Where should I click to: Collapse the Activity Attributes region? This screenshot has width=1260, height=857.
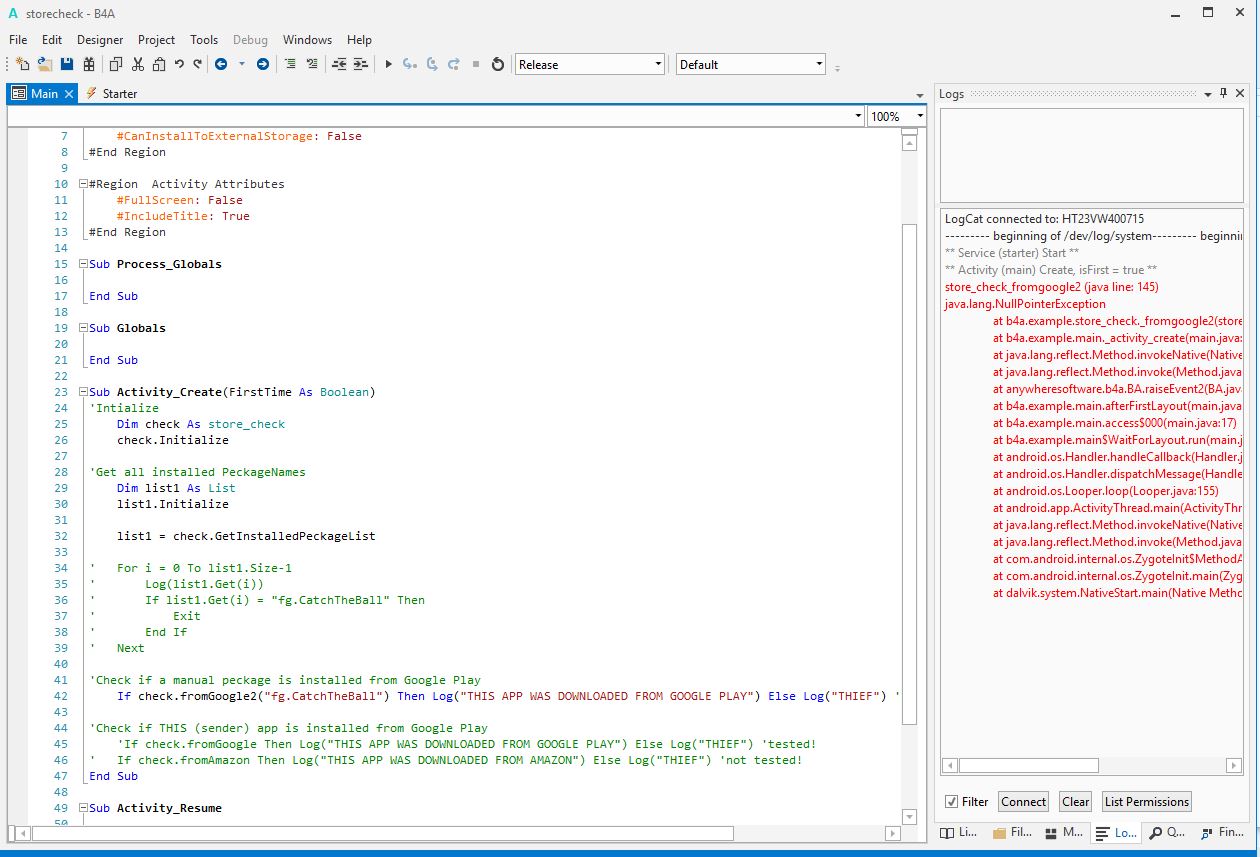click(x=82, y=184)
